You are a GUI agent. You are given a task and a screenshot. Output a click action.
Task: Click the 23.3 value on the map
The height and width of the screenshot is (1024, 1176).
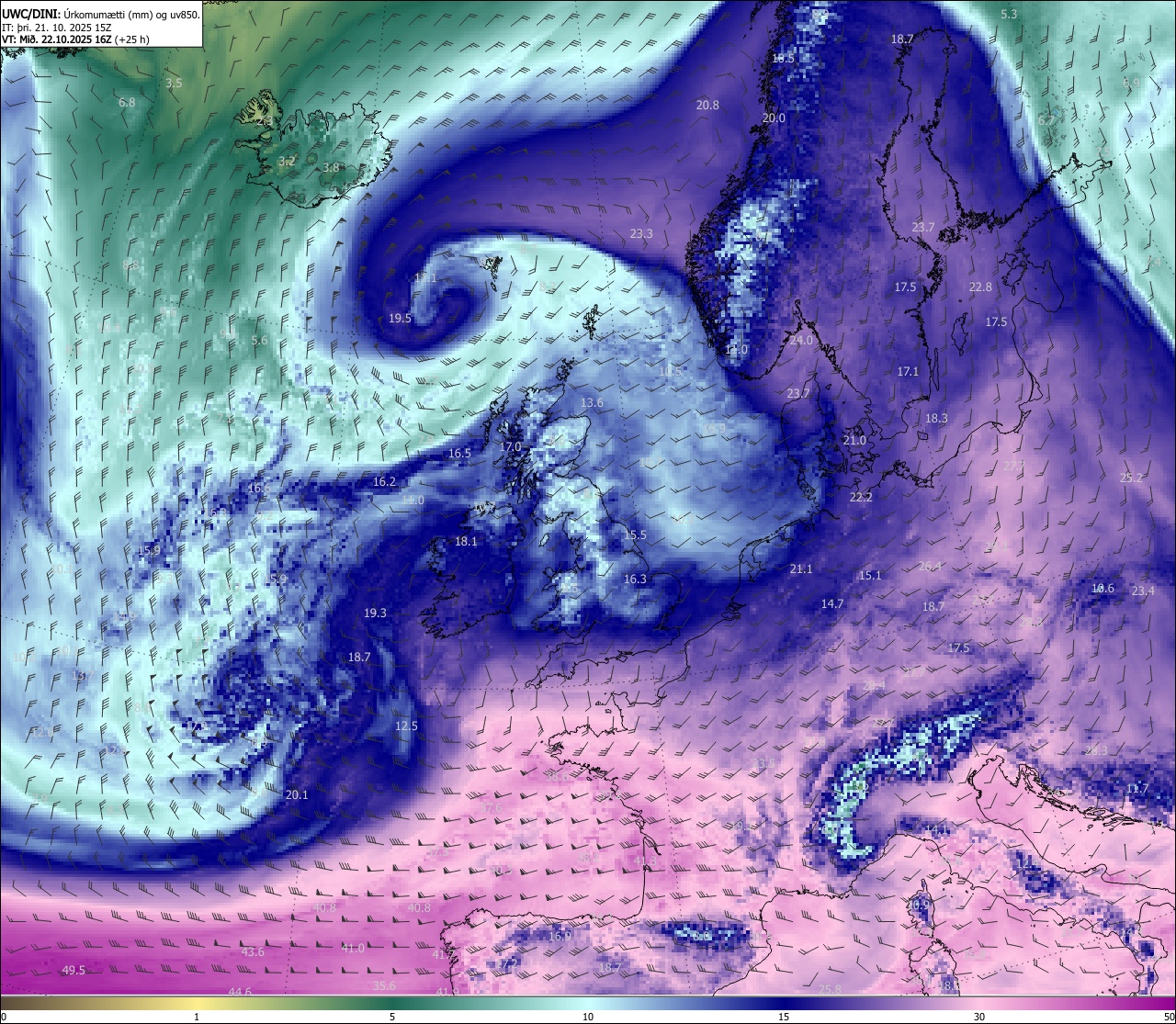coord(641,234)
